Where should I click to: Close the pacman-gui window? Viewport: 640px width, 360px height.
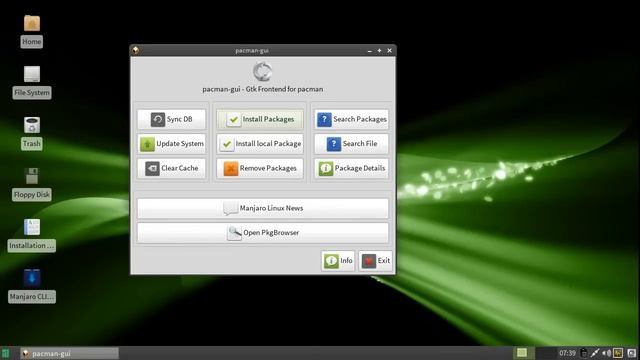pos(389,51)
